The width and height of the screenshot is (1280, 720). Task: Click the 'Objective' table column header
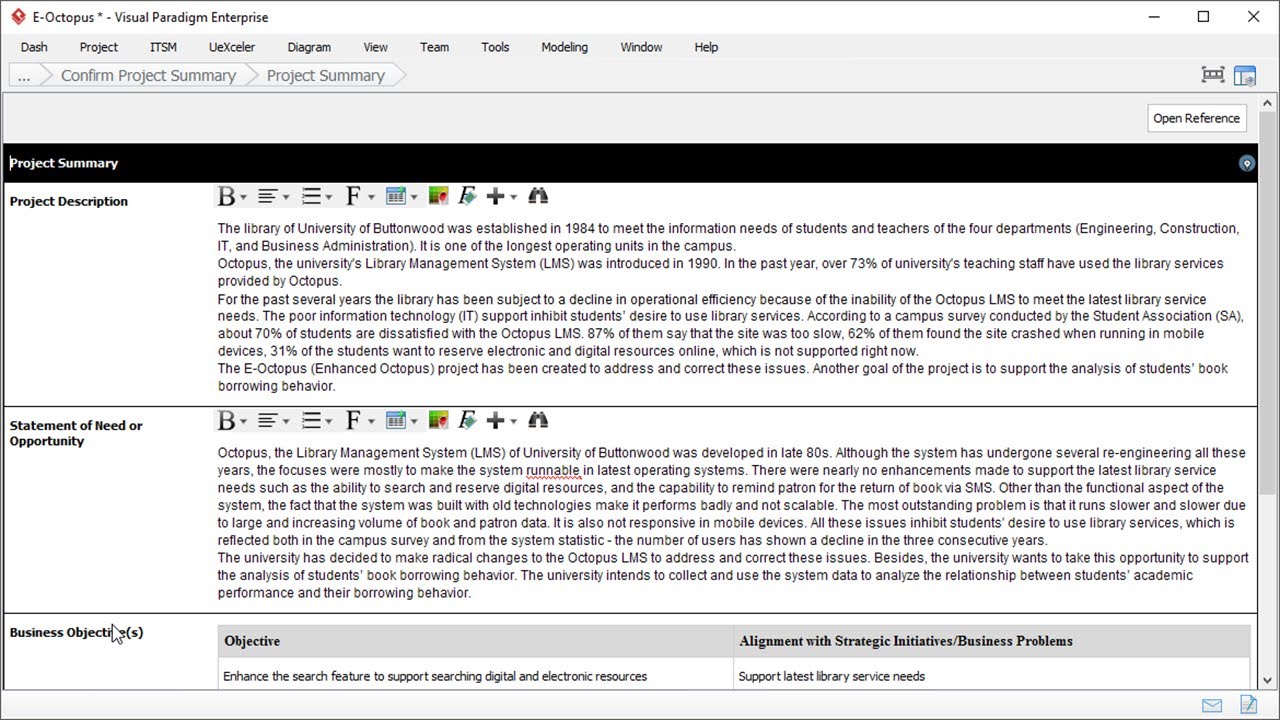476,641
